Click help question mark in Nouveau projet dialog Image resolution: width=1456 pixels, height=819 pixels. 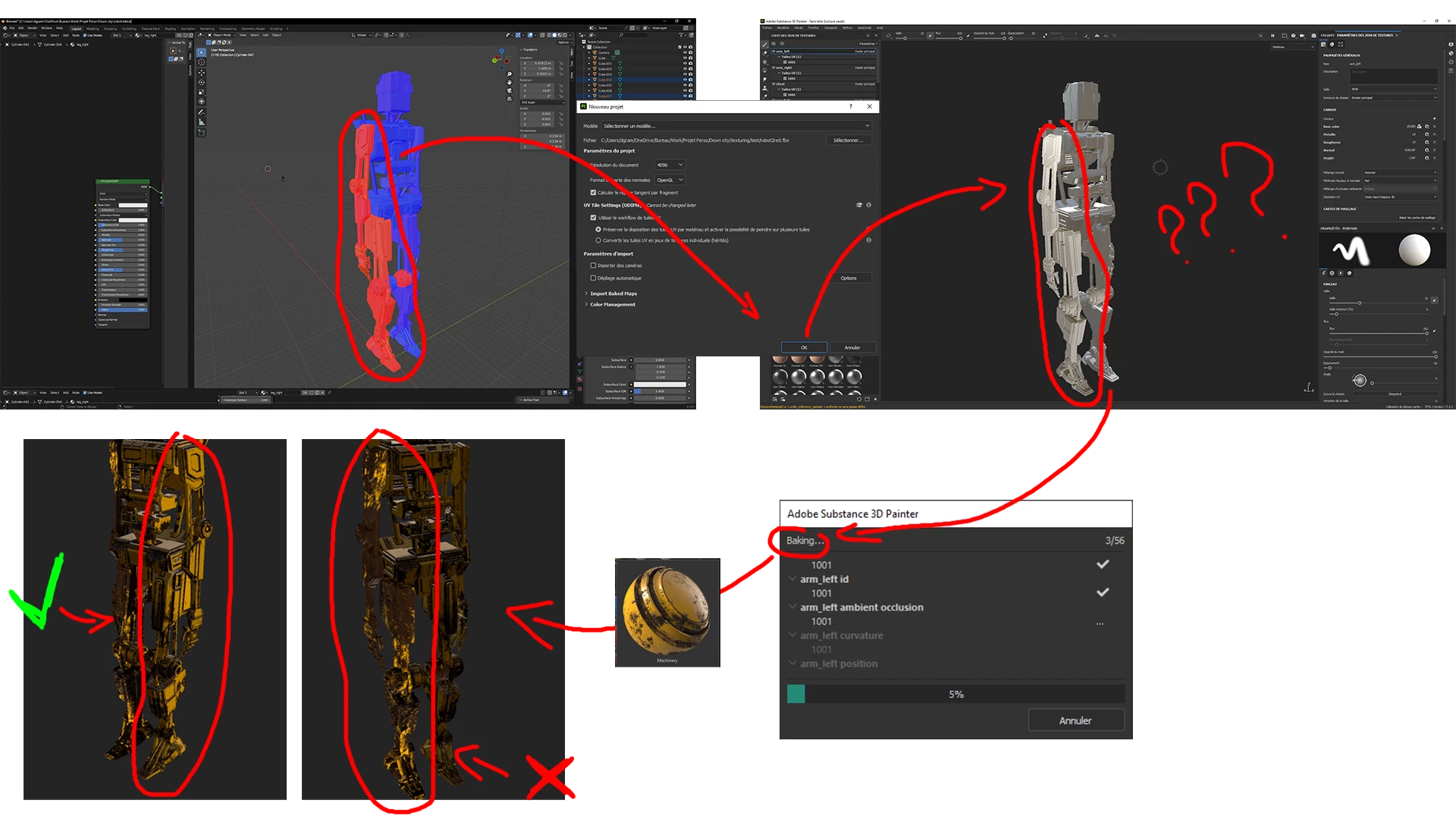click(850, 107)
